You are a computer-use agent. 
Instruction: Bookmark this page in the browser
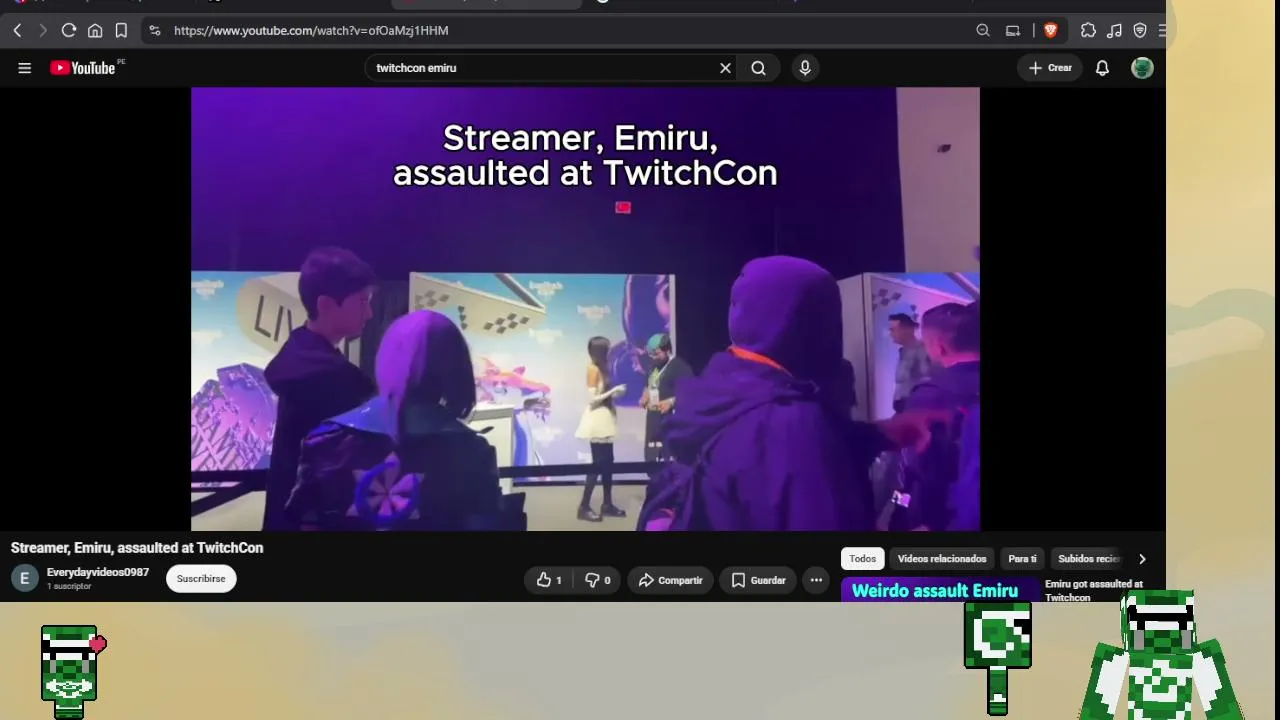coord(121,31)
